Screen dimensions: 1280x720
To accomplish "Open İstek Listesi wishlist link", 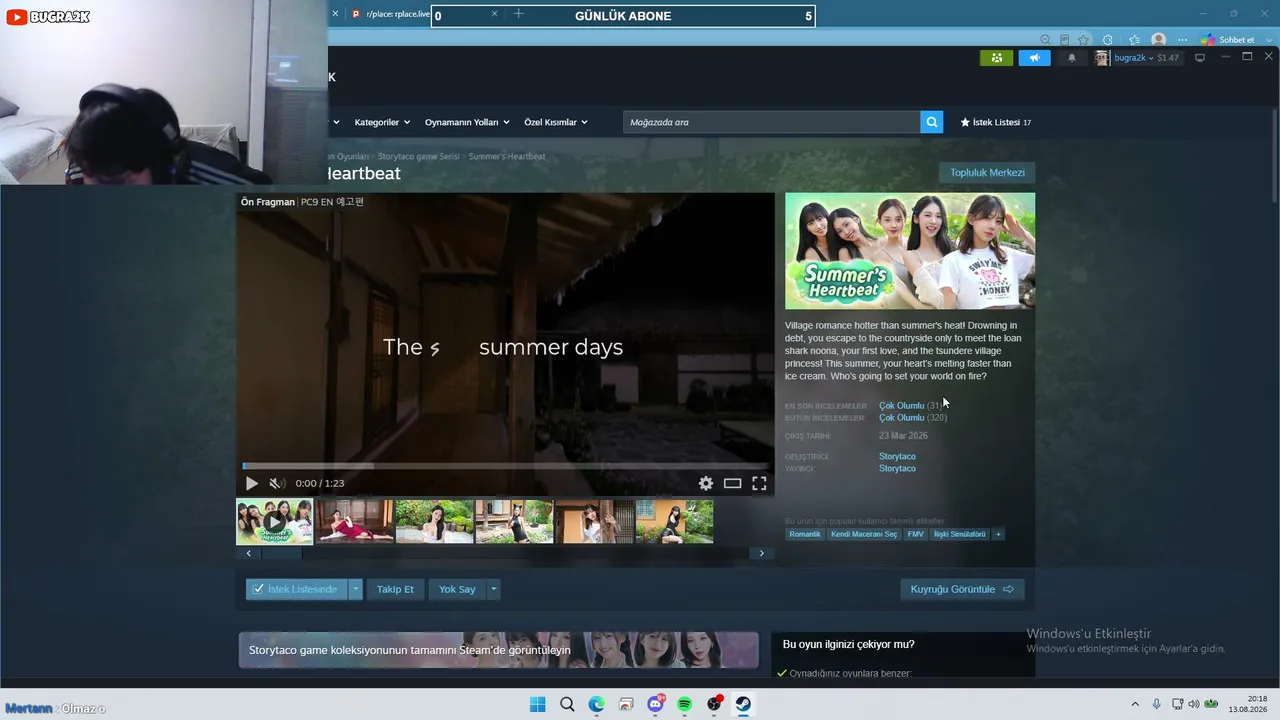I will (x=996, y=122).
